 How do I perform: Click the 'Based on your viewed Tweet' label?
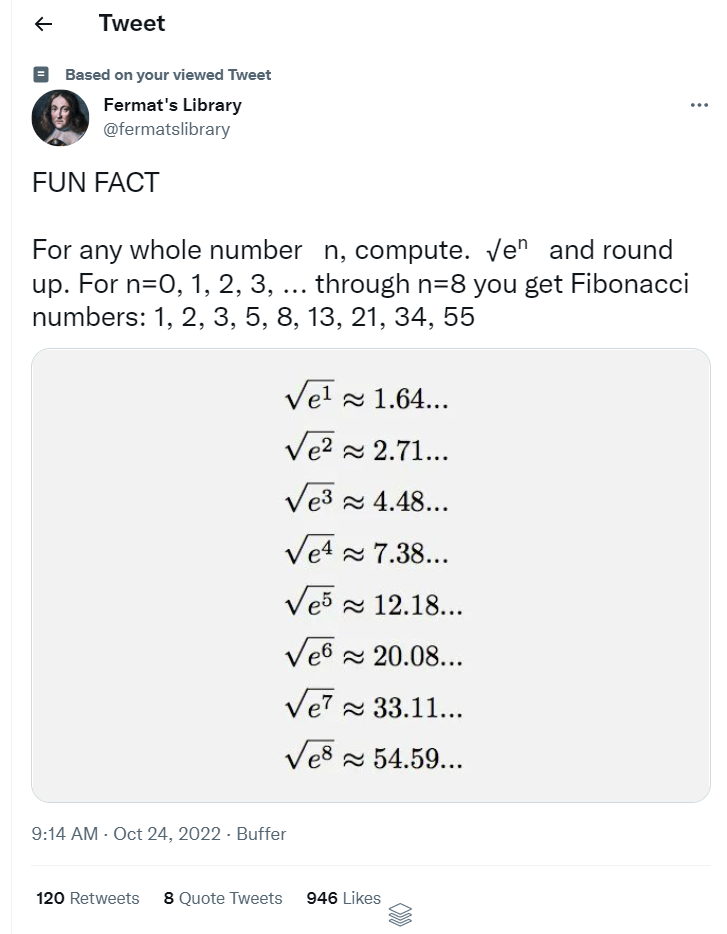pos(168,75)
